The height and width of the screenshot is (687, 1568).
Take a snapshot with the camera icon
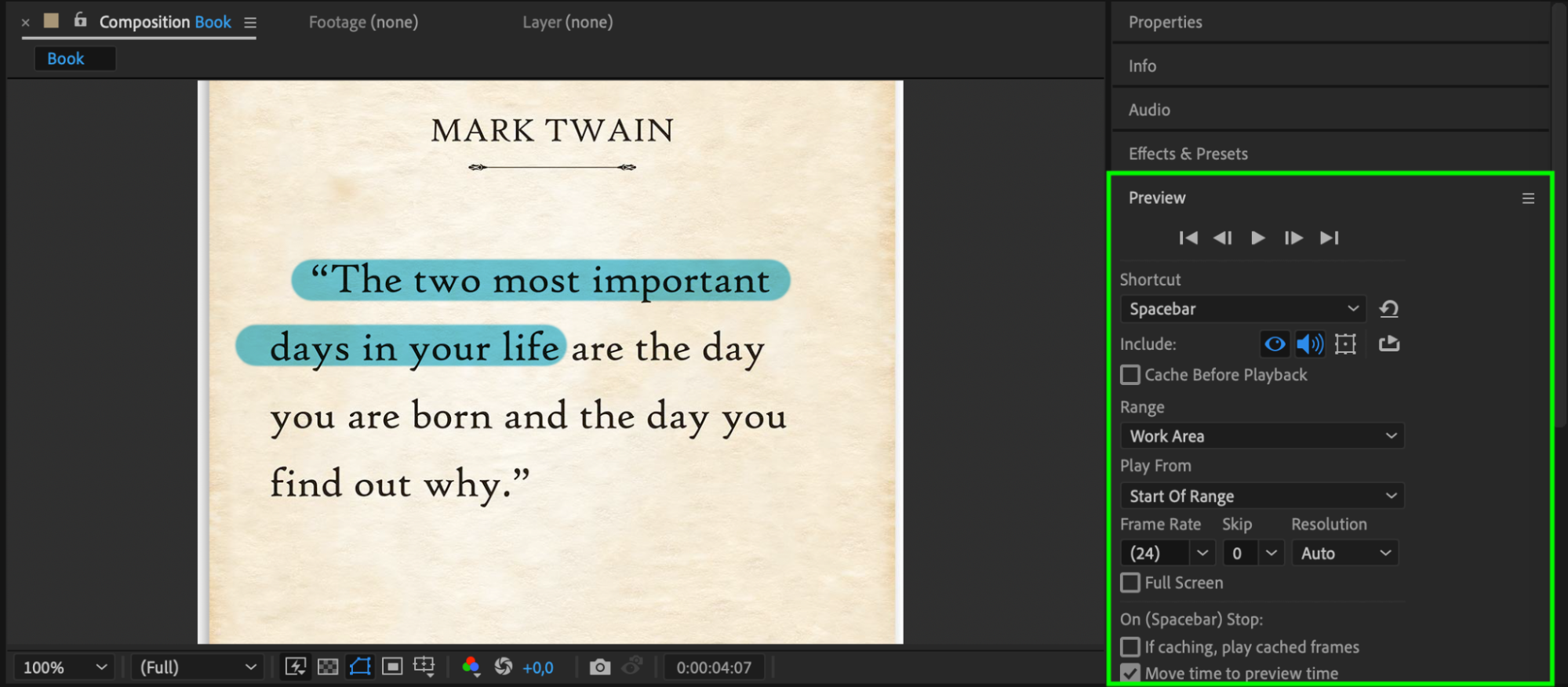[x=600, y=667]
